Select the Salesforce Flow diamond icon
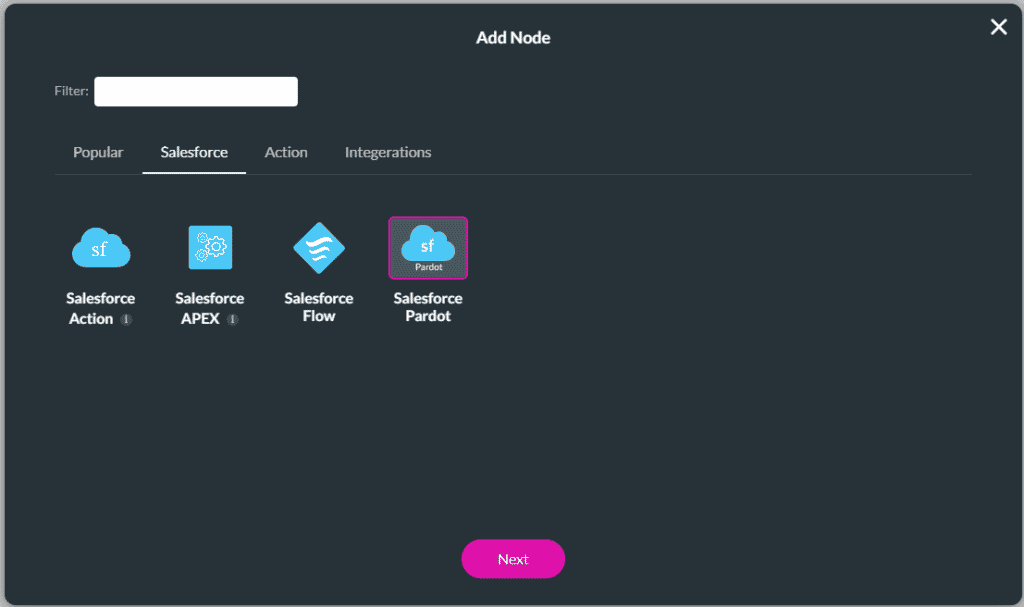The height and width of the screenshot is (607, 1024). click(x=318, y=247)
